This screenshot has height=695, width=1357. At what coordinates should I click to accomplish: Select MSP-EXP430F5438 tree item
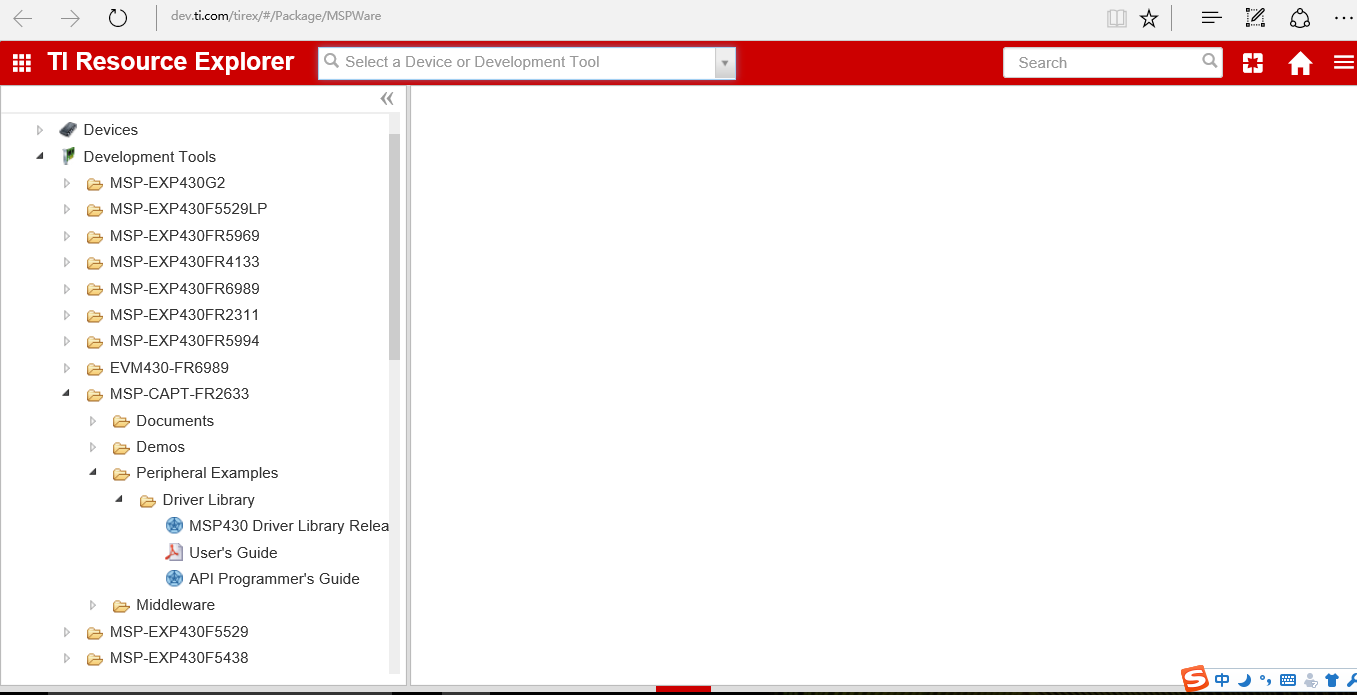pos(179,658)
